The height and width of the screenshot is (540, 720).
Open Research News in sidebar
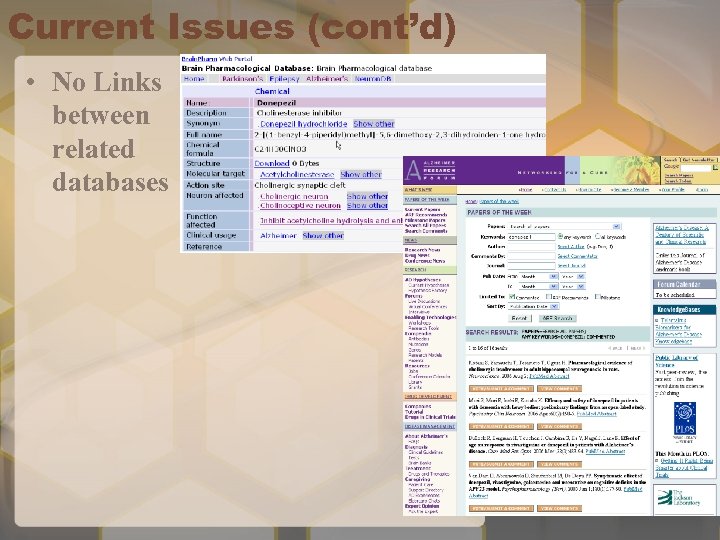(x=422, y=250)
